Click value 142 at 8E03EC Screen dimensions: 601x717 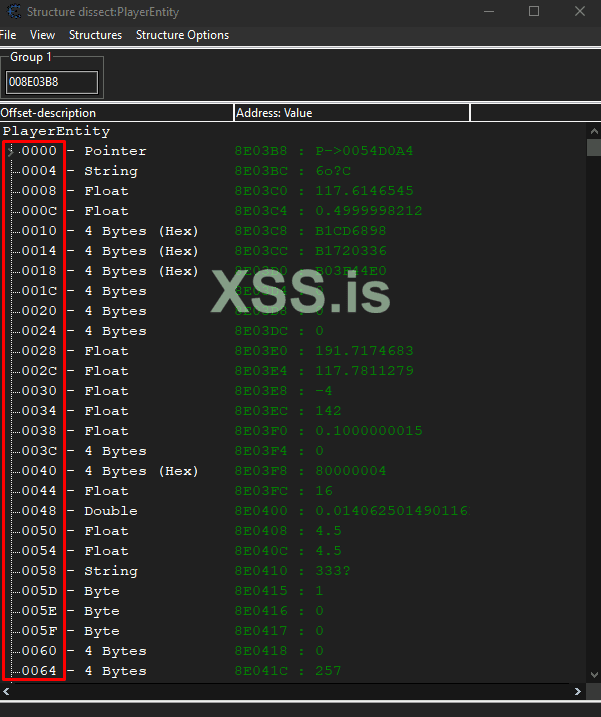pos(328,411)
